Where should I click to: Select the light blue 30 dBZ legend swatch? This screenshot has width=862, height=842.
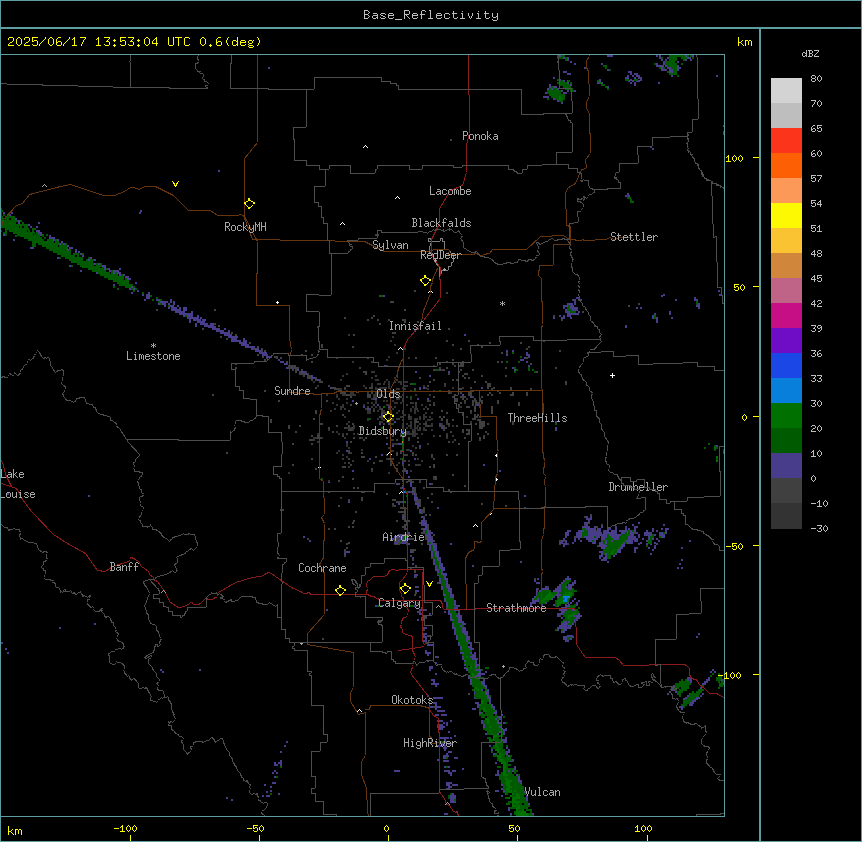[786, 390]
